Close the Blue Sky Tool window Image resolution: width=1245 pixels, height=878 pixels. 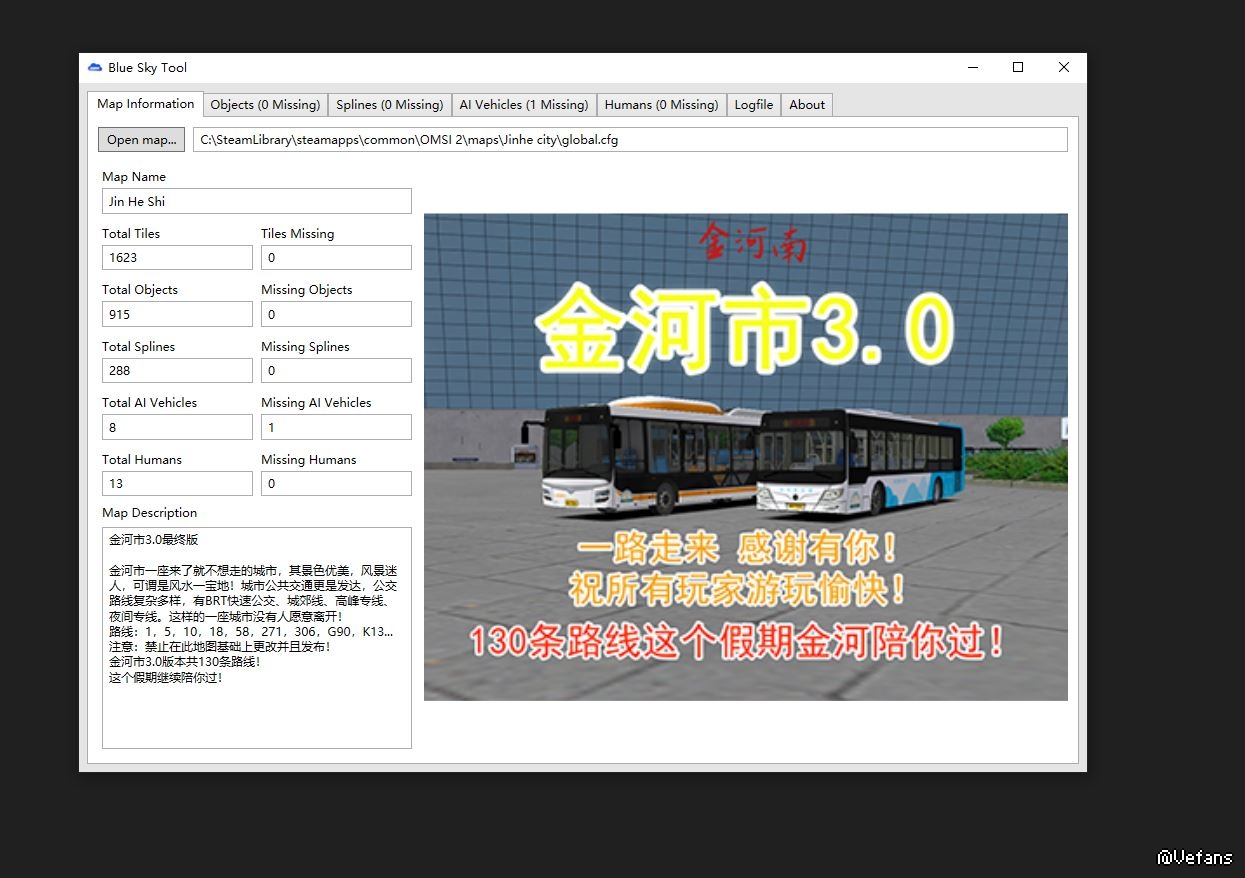pyautogui.click(x=1064, y=68)
